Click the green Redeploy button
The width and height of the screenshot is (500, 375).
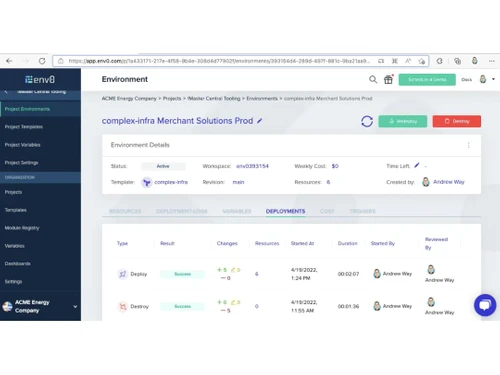403,121
